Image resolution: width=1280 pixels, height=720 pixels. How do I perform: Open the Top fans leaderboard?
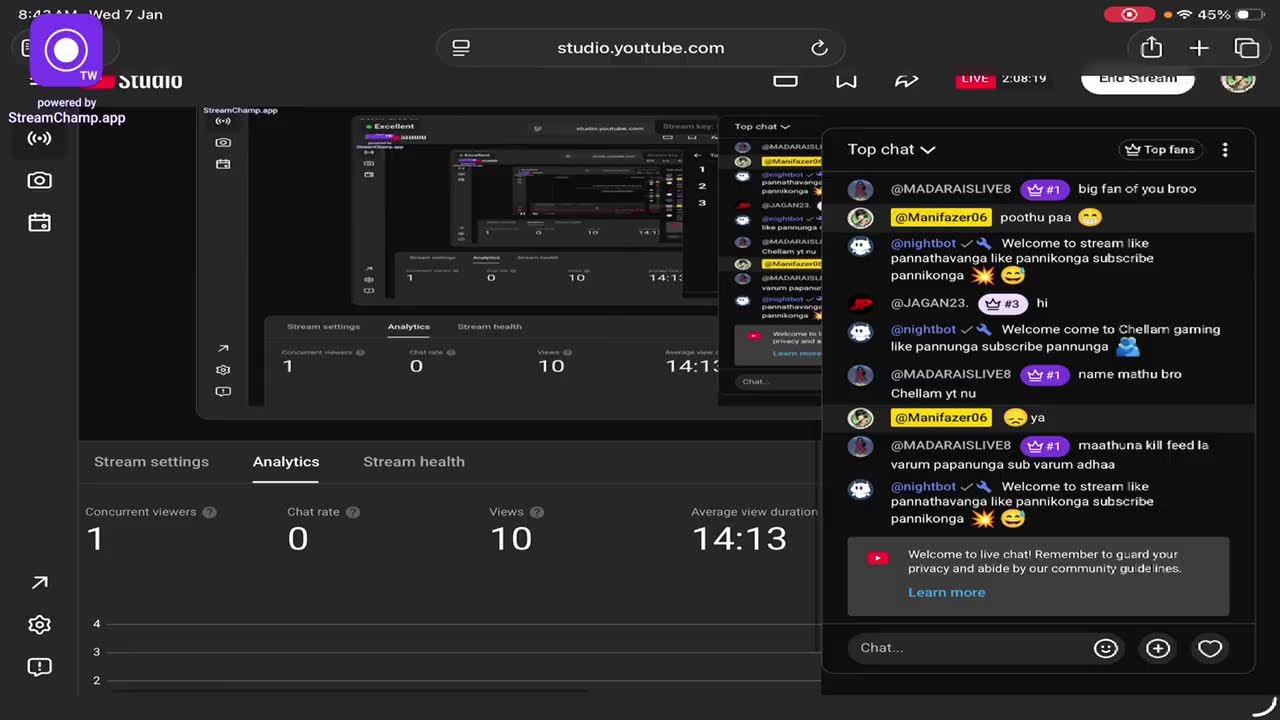point(1160,150)
